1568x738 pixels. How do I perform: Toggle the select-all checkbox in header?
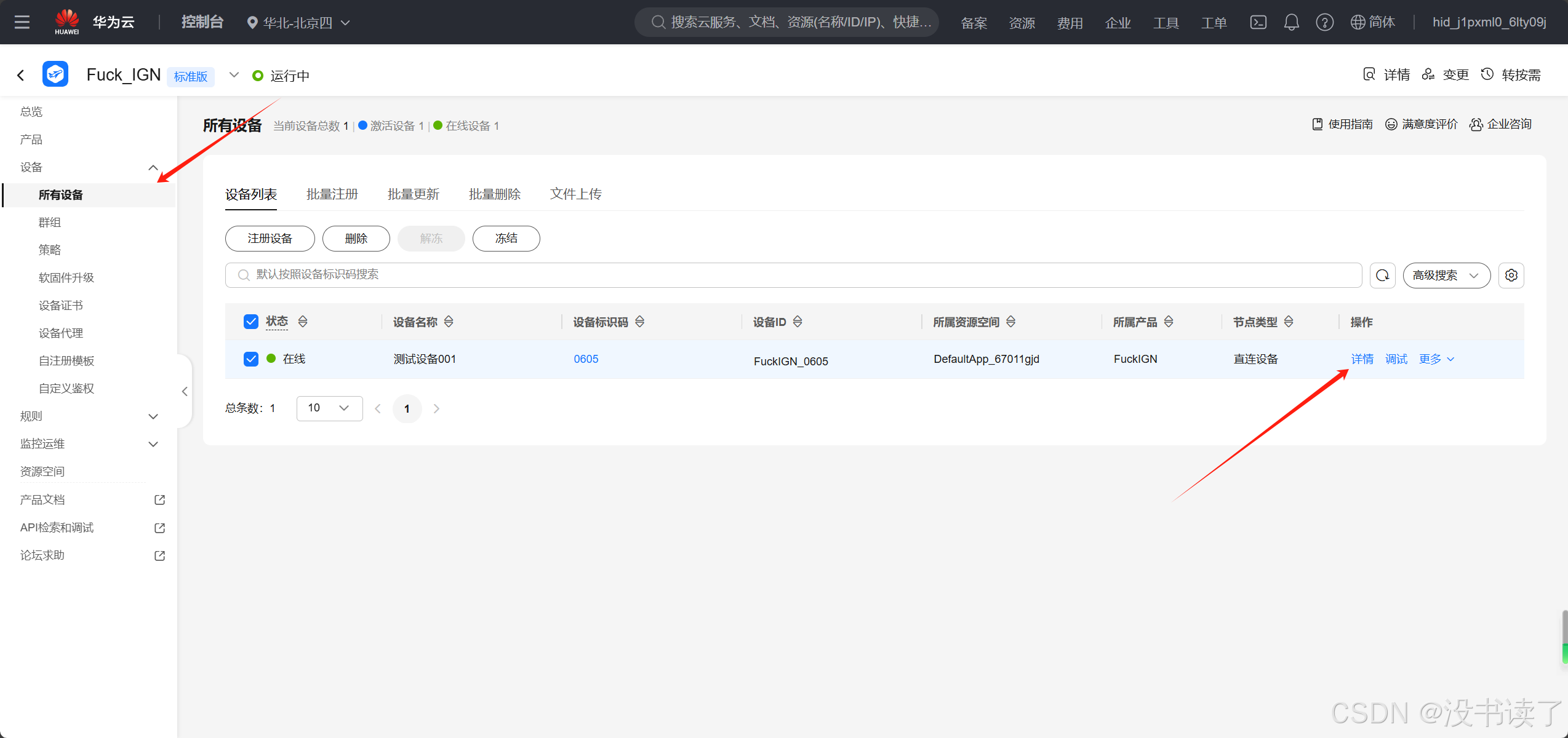pos(250,322)
